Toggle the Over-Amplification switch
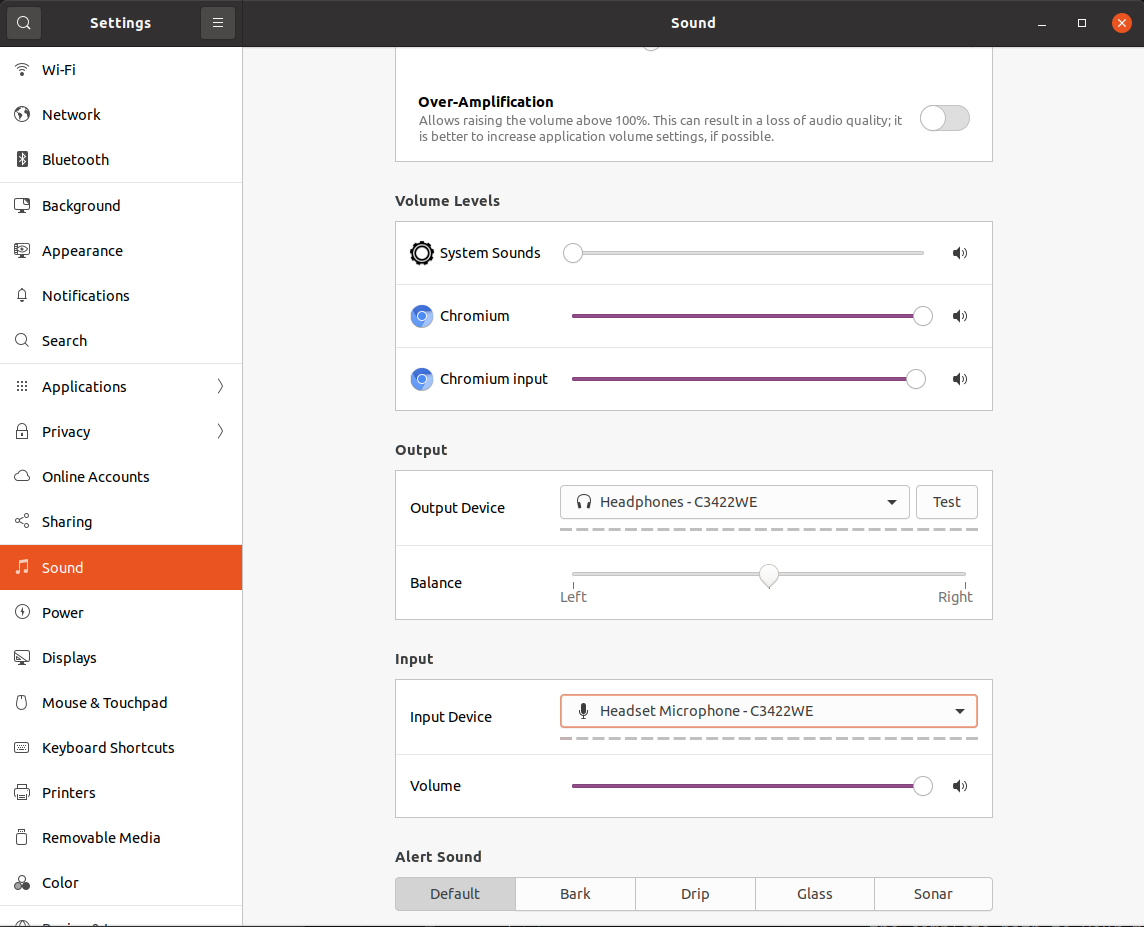The height and width of the screenshot is (927, 1144). [x=944, y=118]
